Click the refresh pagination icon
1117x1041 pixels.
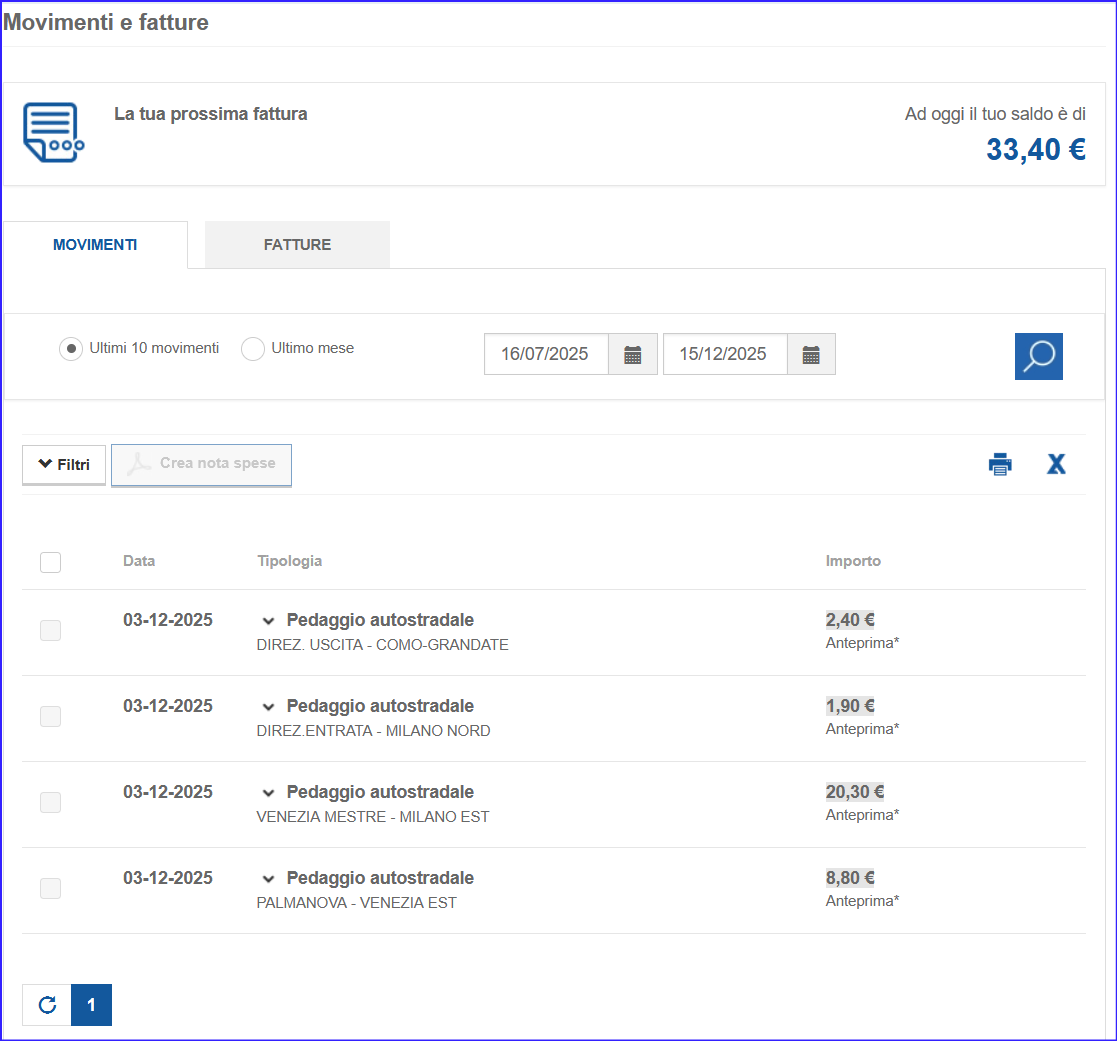point(47,1005)
